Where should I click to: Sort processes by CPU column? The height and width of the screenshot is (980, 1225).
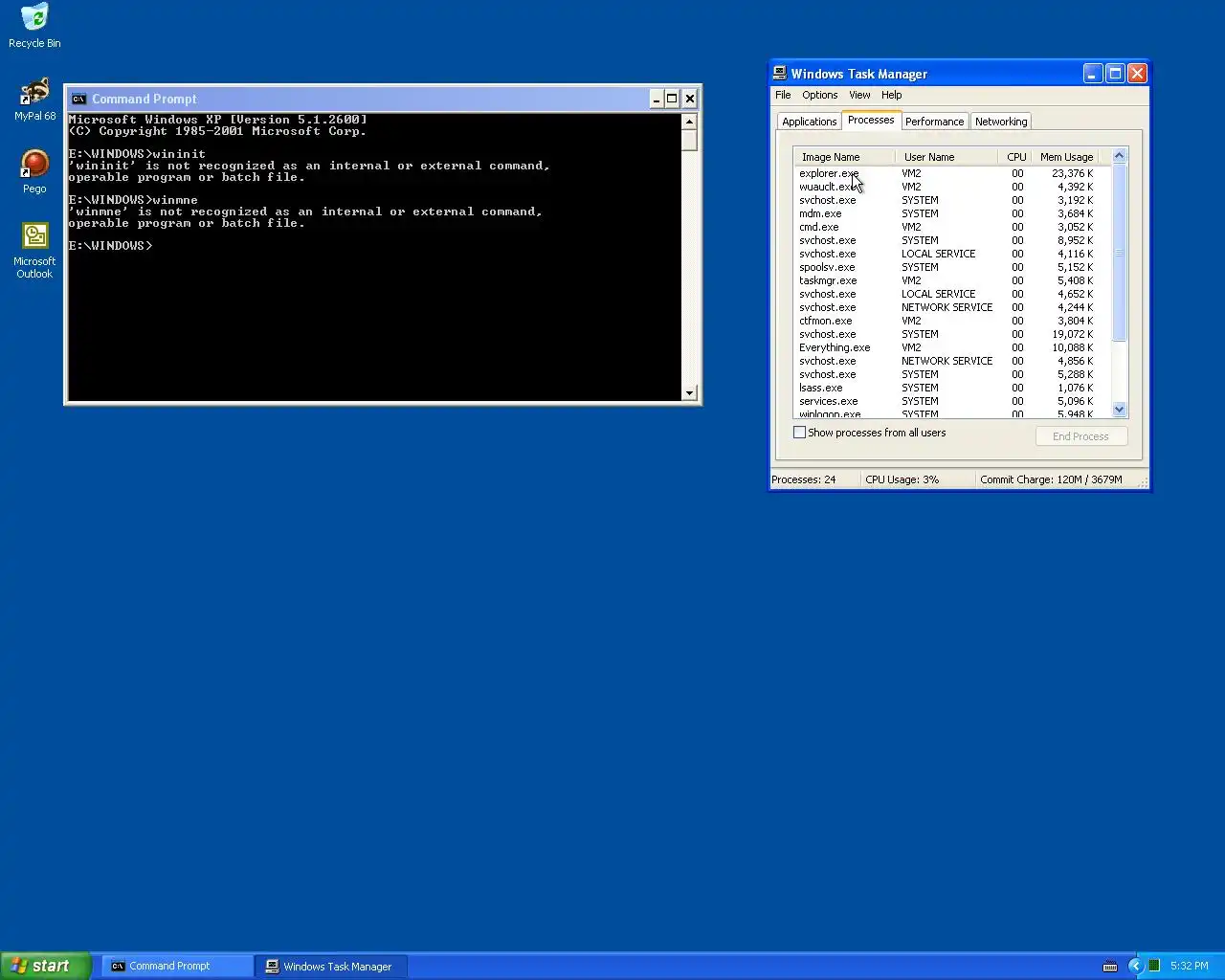[1013, 157]
